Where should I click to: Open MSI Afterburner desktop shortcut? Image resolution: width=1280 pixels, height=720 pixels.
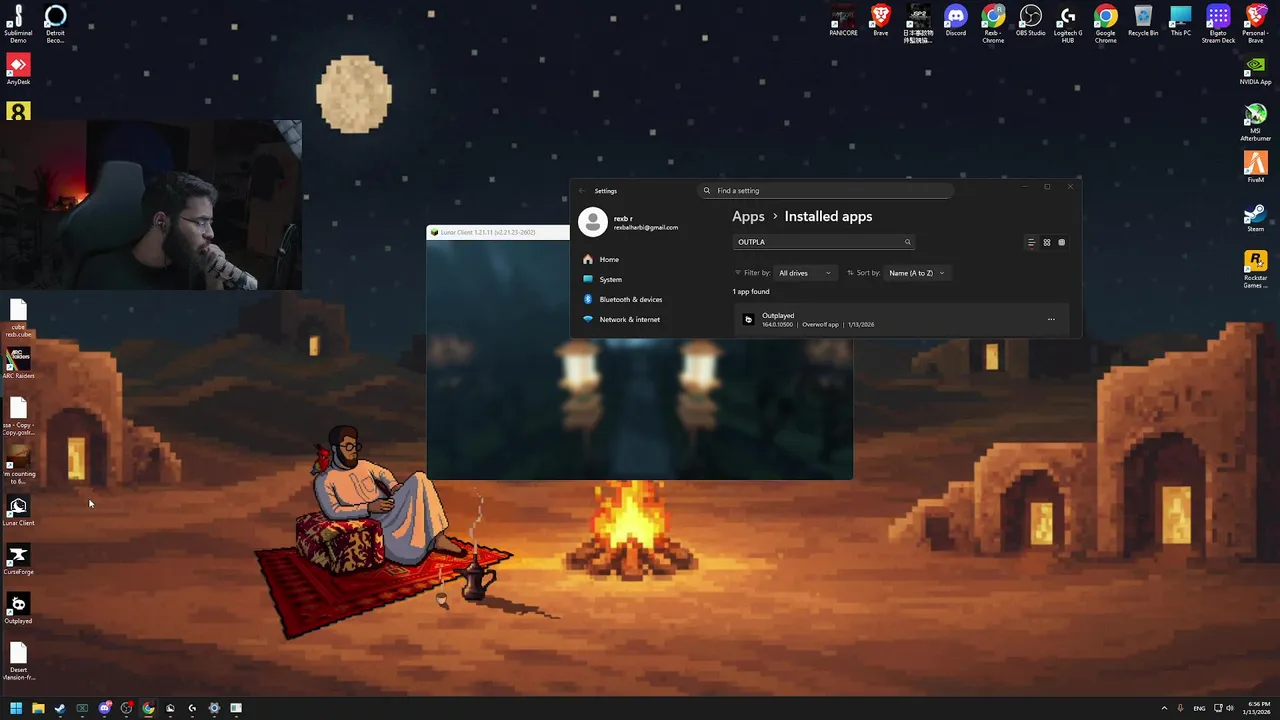(1255, 122)
